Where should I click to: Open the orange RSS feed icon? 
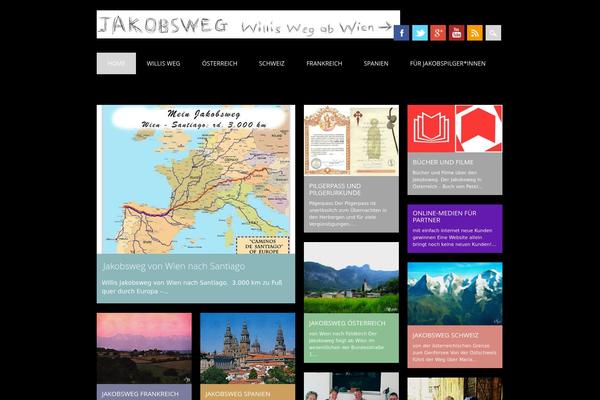point(475,33)
